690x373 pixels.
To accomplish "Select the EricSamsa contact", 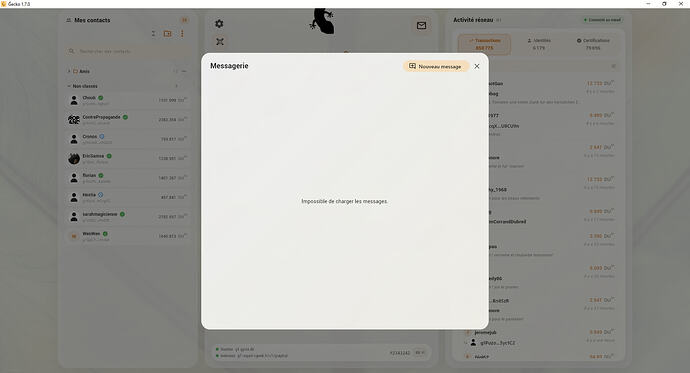I will tap(128, 158).
